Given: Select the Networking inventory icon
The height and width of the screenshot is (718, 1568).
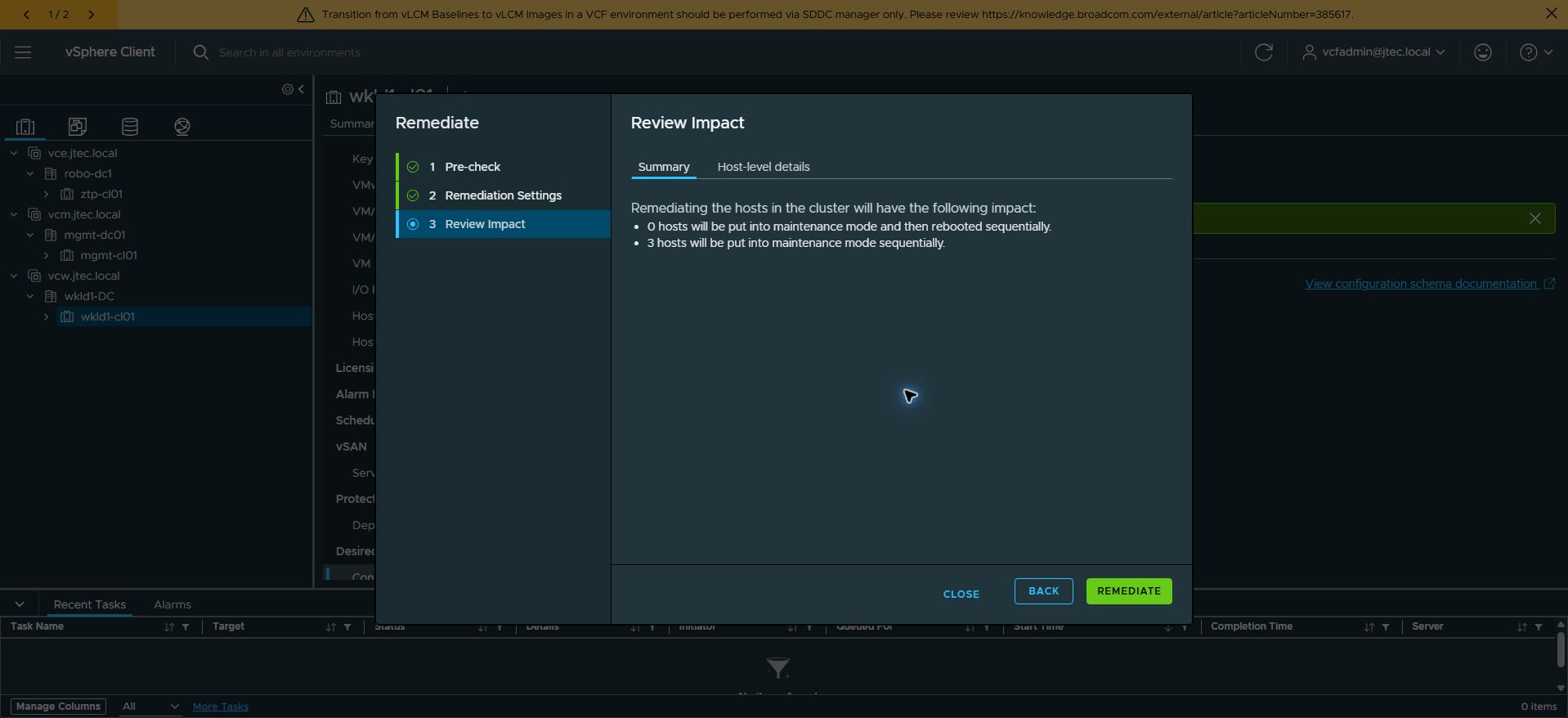Looking at the screenshot, I should point(182,127).
